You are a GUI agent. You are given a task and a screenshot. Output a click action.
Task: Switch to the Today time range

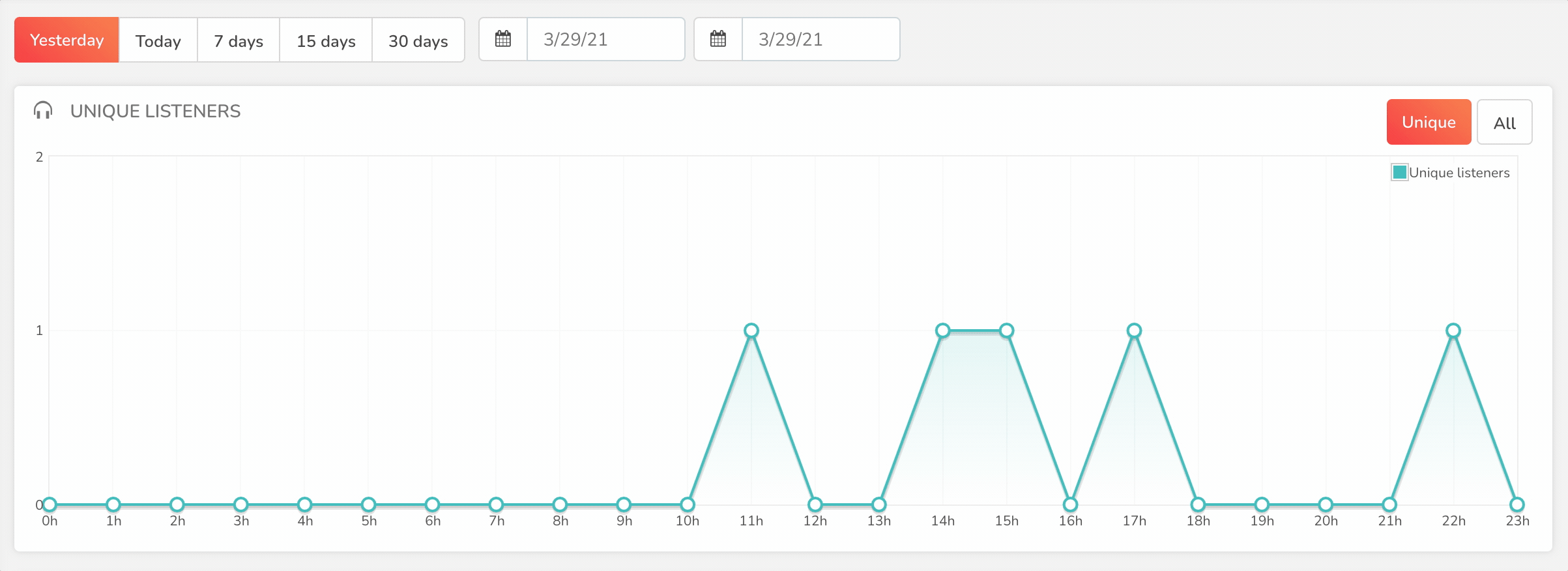click(x=158, y=40)
